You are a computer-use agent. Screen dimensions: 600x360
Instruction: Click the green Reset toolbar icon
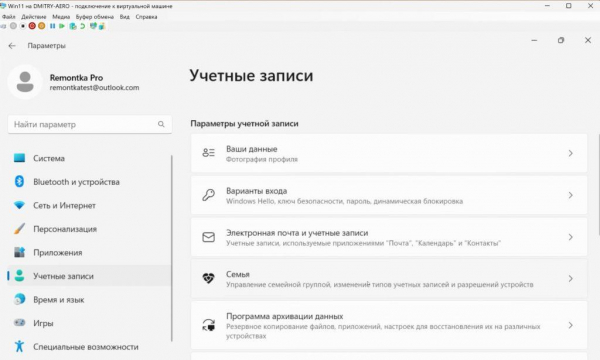[62, 26]
